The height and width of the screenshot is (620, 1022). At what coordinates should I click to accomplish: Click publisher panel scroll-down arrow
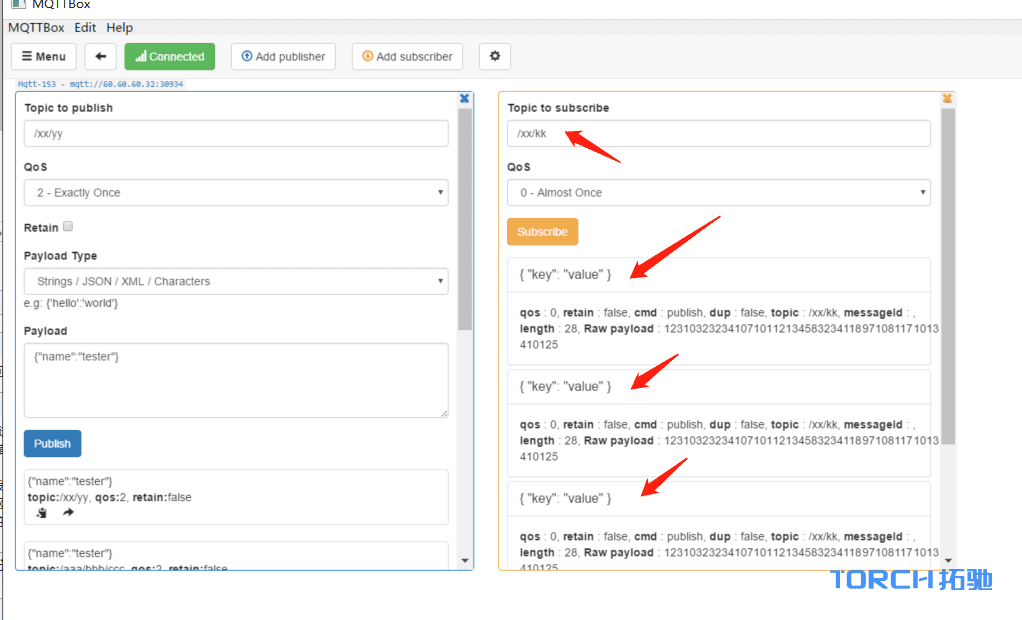(465, 561)
